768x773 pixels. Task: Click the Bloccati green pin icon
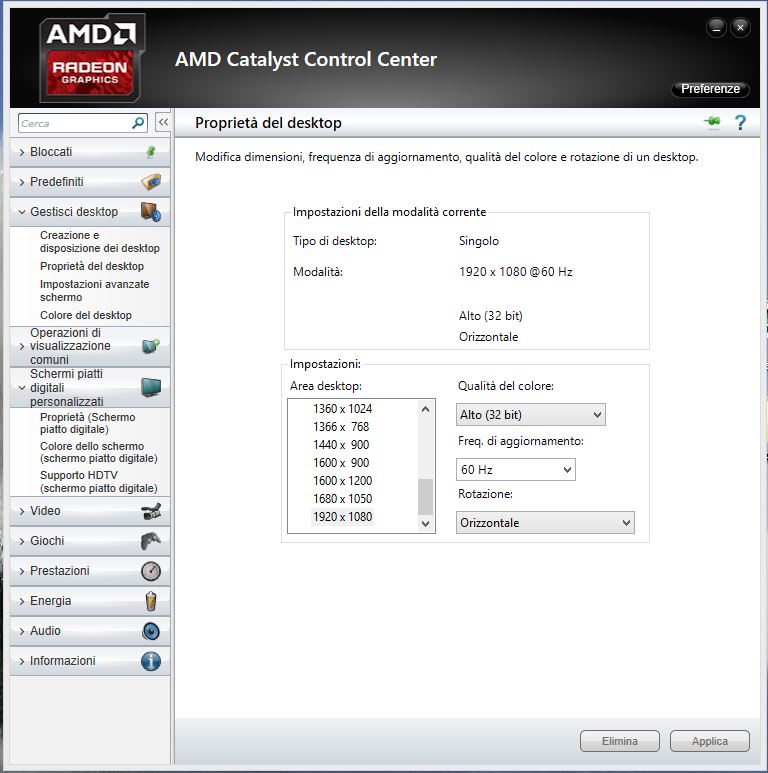(151, 152)
